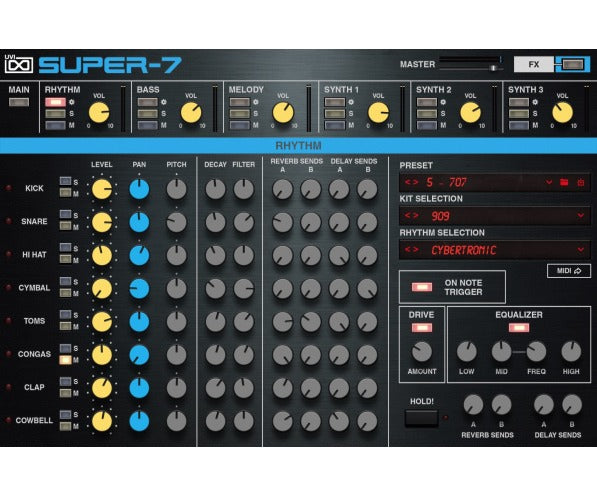Open the Bass section settings gear
This screenshot has height=497, width=597.
click(x=164, y=102)
